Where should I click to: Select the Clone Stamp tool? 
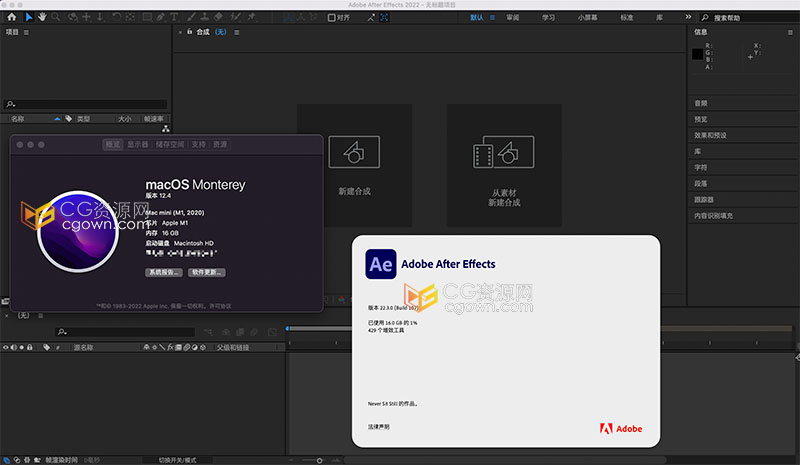coord(205,17)
